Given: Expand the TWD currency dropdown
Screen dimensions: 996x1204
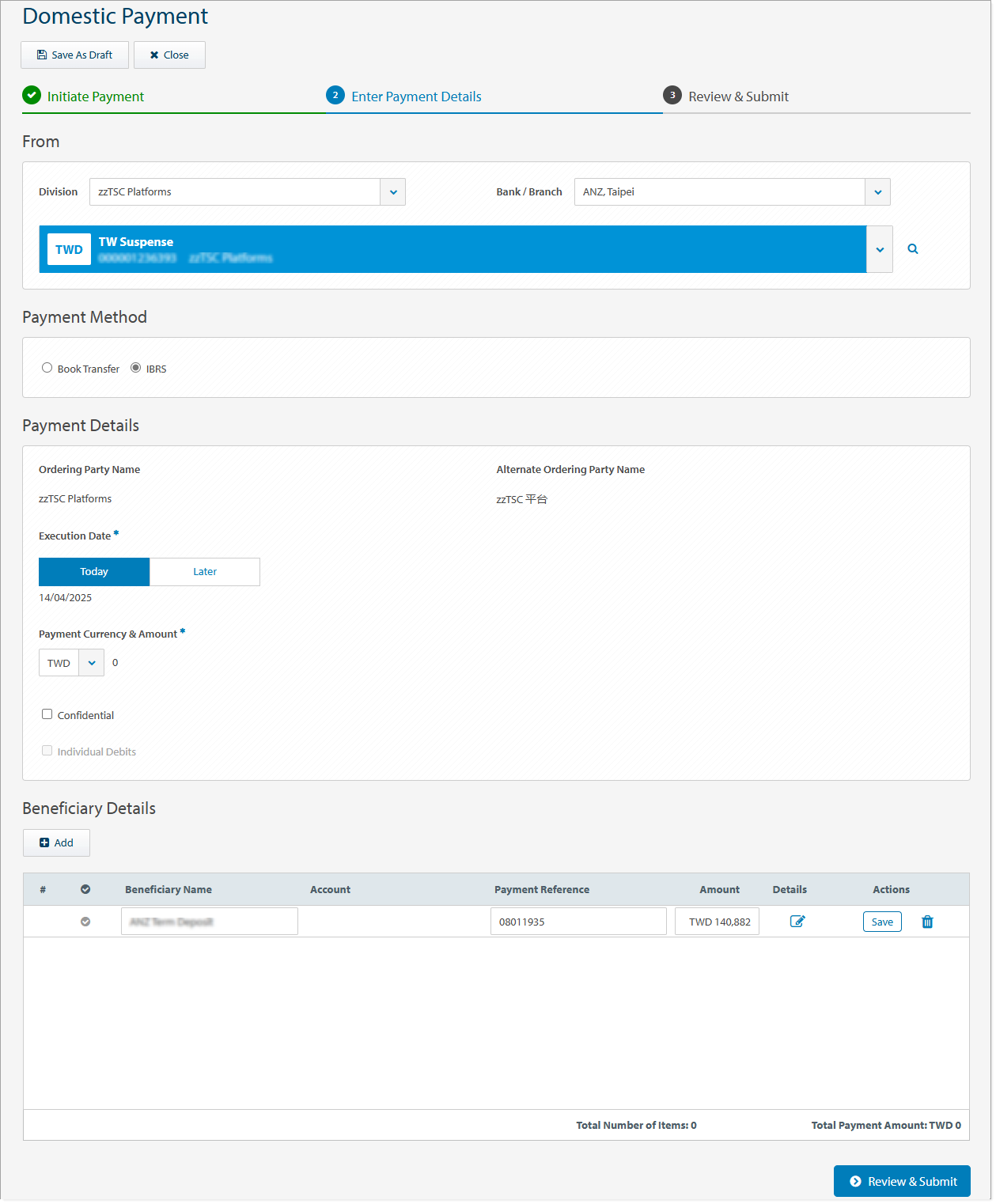Looking at the screenshot, I should point(91,662).
